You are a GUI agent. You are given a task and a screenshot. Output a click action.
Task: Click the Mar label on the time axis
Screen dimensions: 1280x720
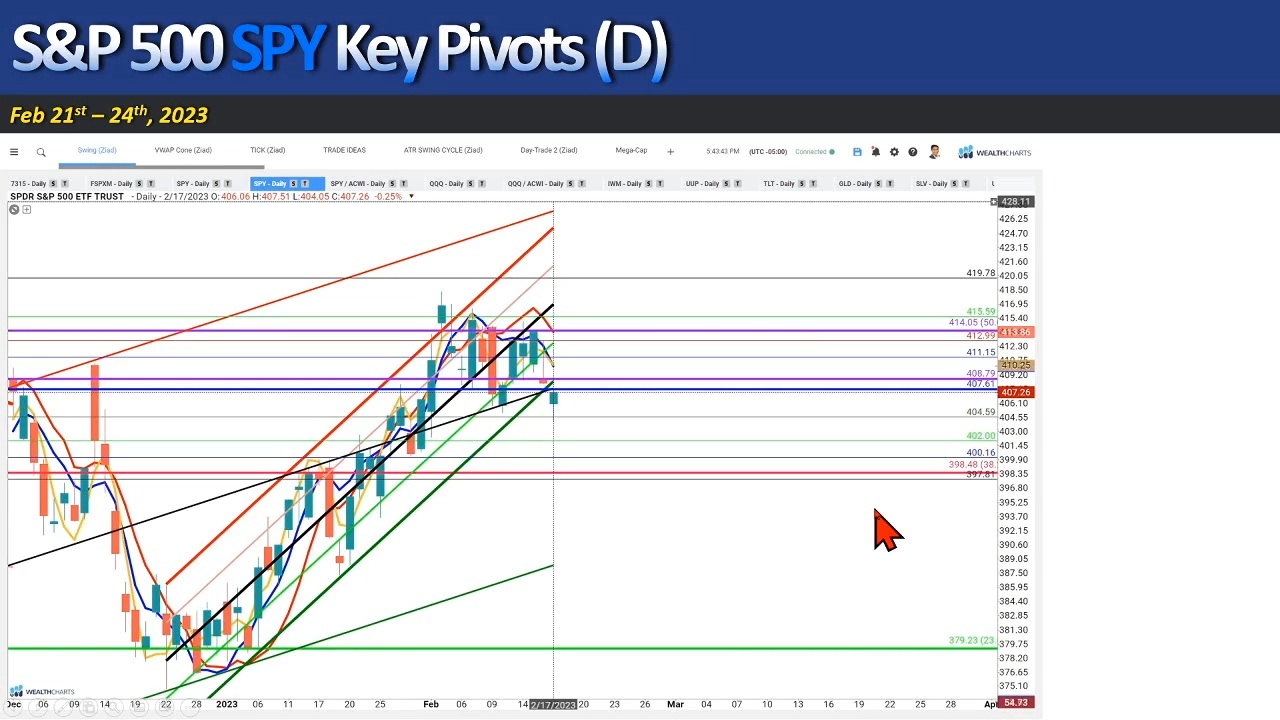676,705
